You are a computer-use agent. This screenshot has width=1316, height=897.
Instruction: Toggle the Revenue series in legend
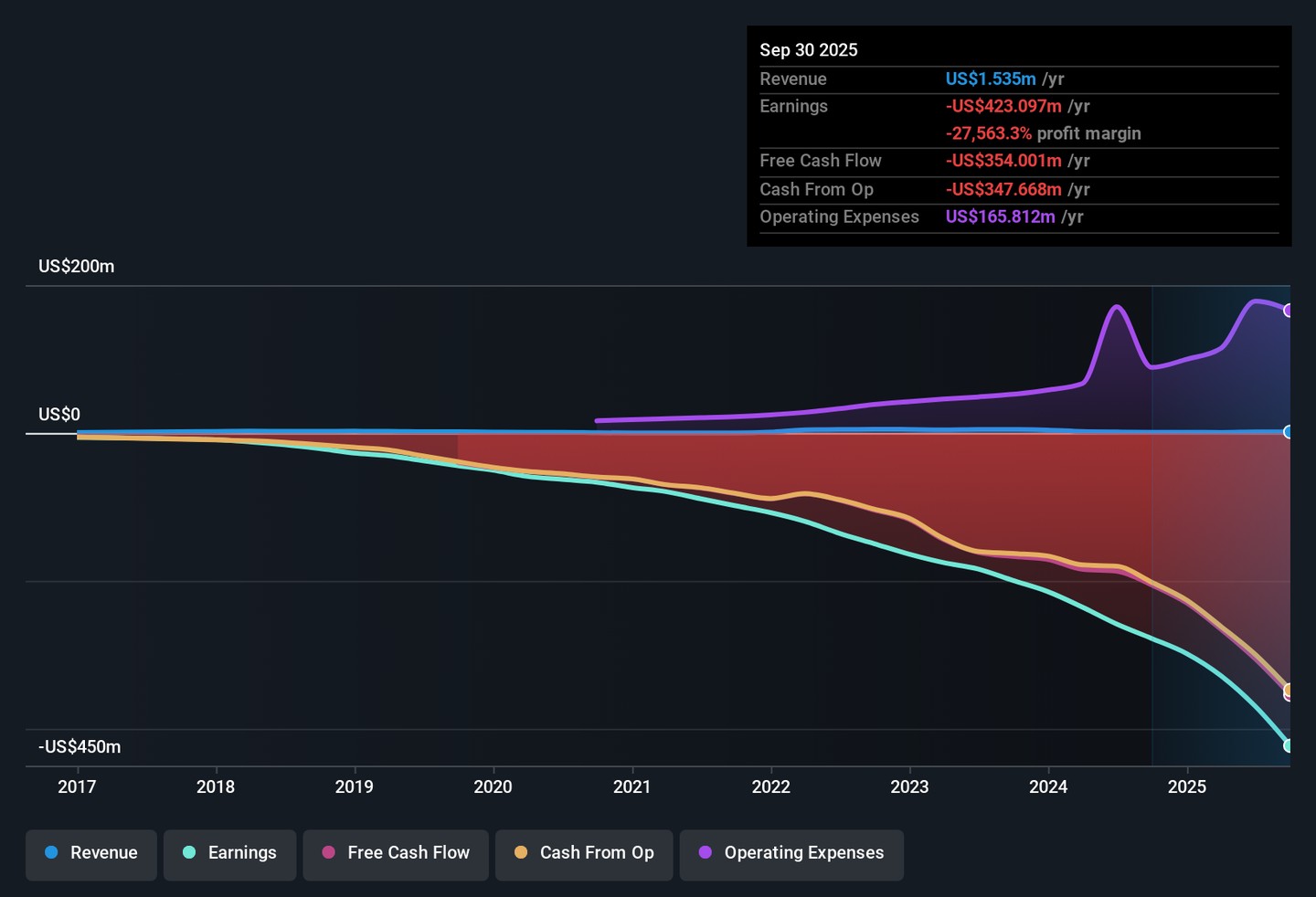click(x=91, y=853)
